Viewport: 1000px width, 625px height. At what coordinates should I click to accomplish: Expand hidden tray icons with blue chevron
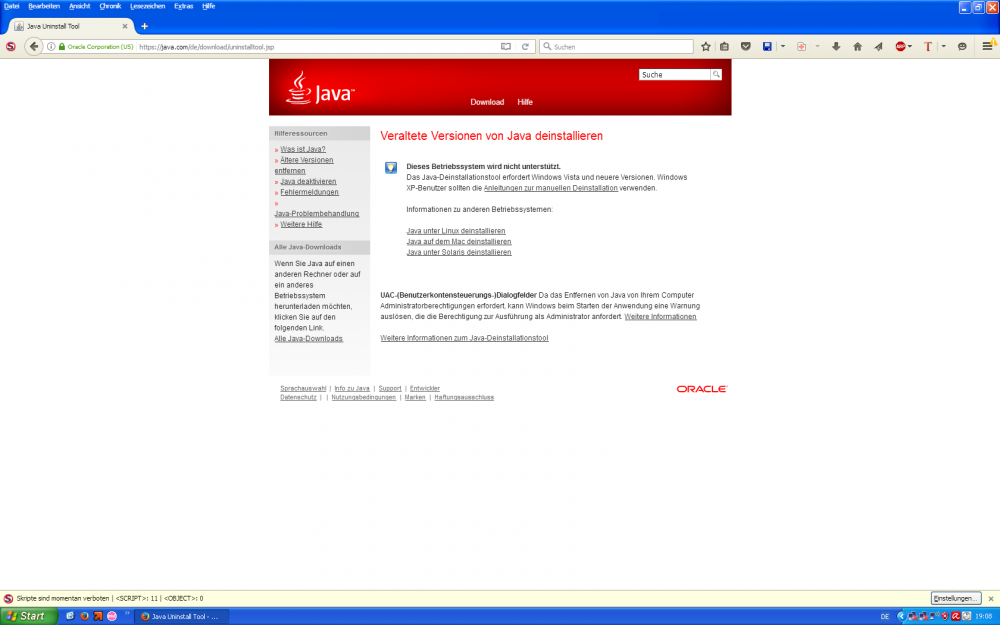click(901, 616)
